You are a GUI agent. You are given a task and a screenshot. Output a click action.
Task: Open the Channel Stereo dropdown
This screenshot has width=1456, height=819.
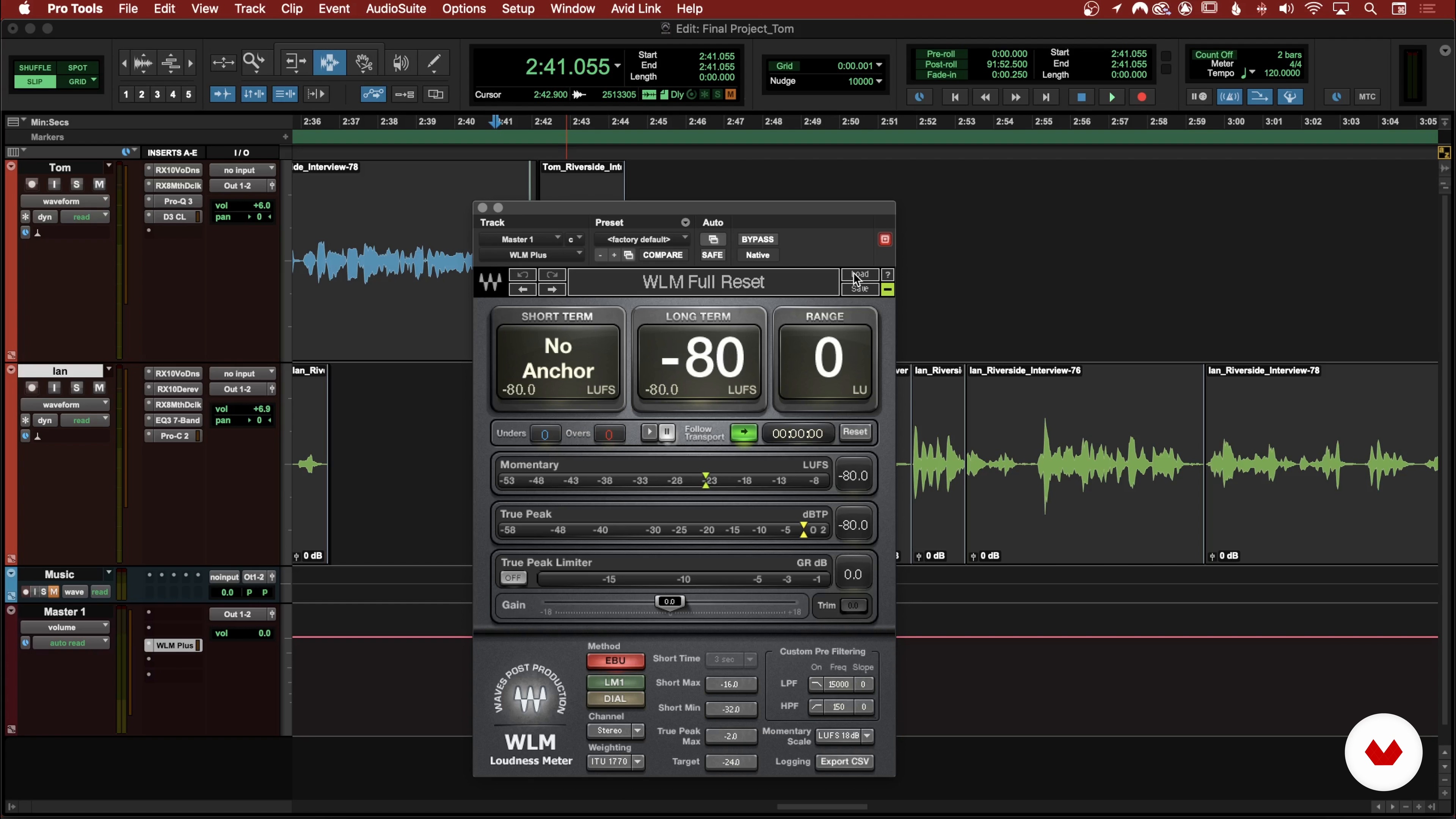point(615,731)
